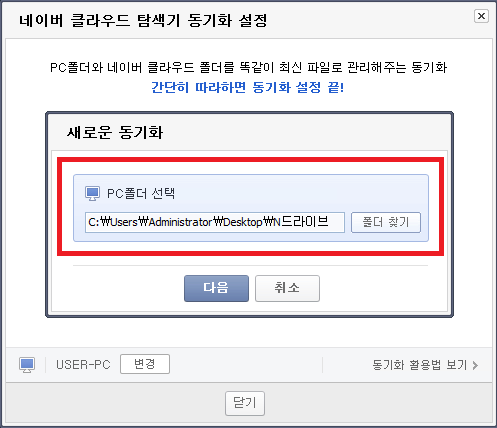Click the 네이버 클라우드 탐색기 동기화 설정 title bar
The width and height of the screenshot is (497, 428).
click(x=143, y=20)
